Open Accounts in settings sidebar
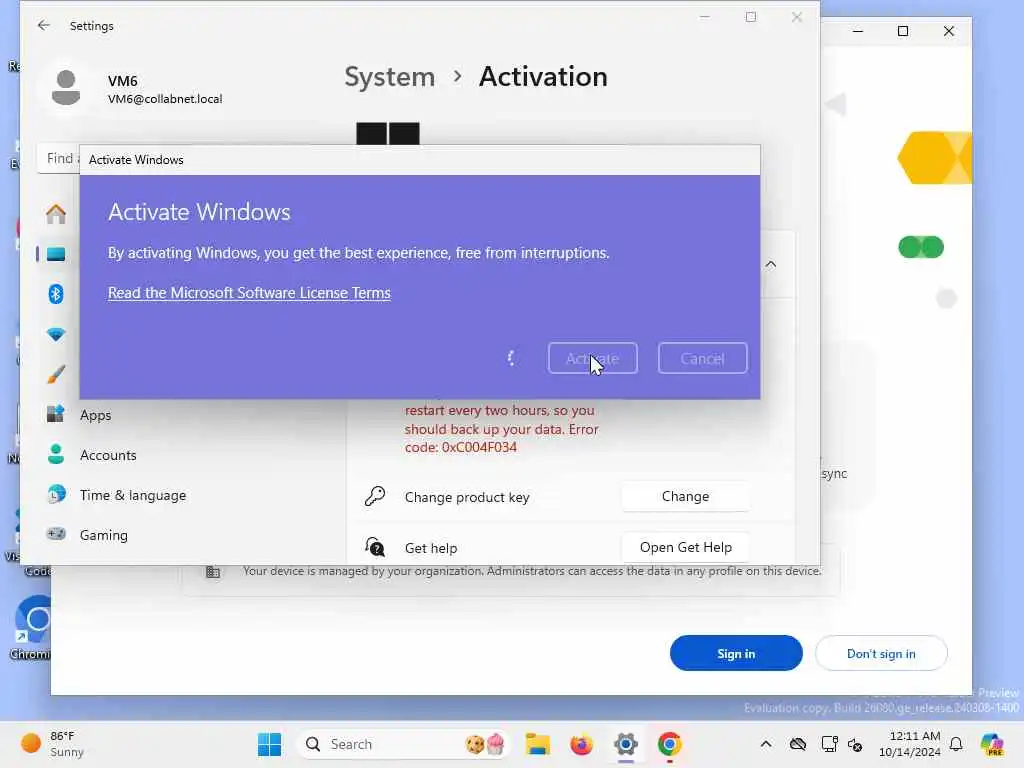The width and height of the screenshot is (1024, 768). [x=108, y=455]
